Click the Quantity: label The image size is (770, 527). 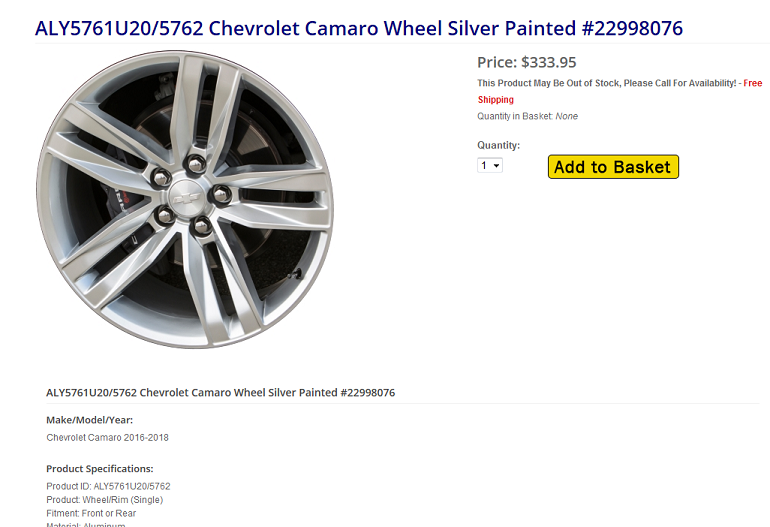[498, 145]
